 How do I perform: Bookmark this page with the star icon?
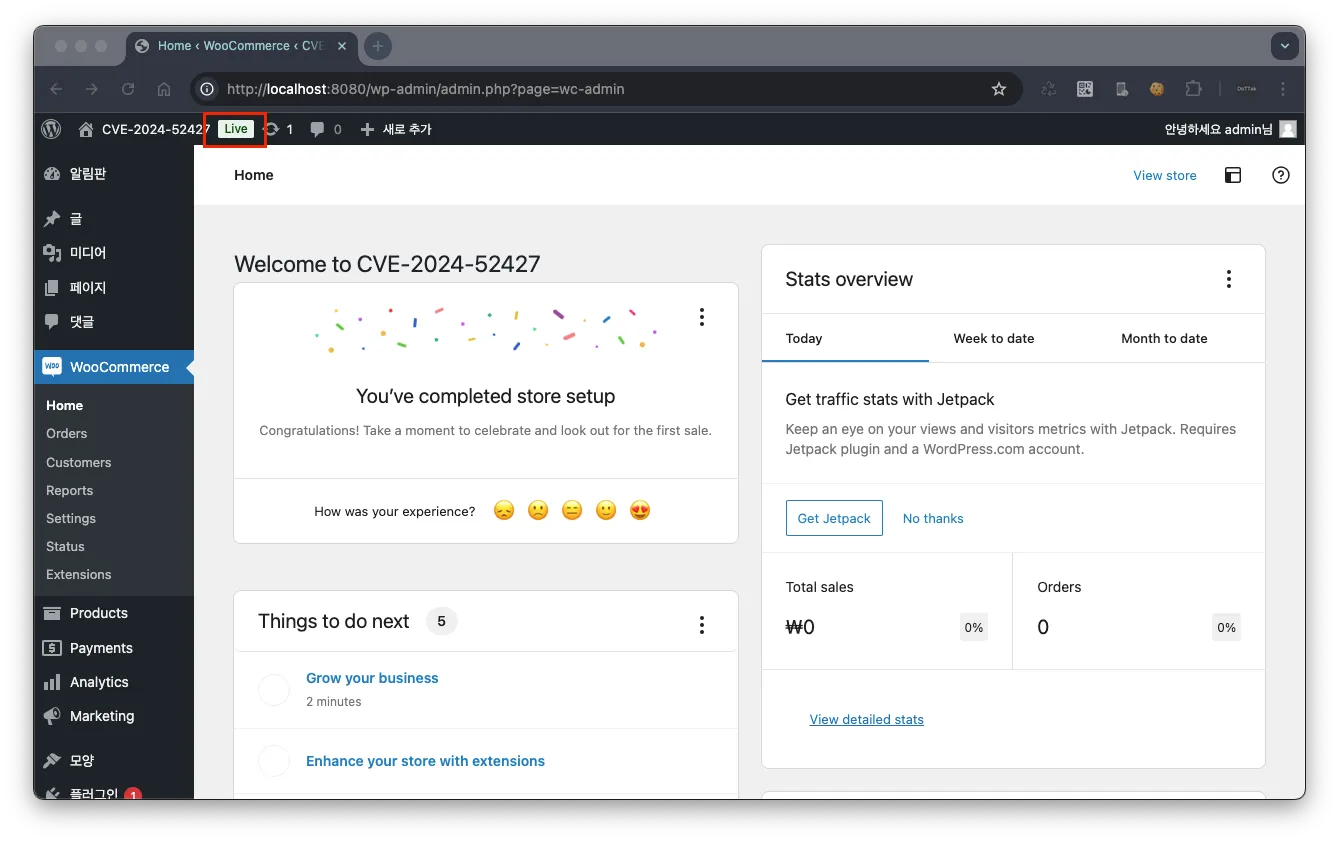[x=998, y=89]
